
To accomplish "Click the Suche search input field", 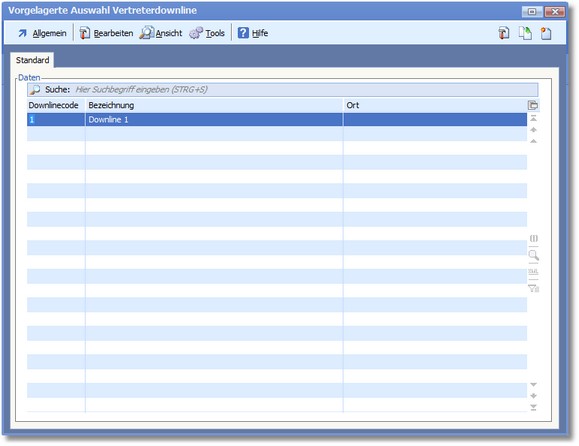I will (x=306, y=90).
